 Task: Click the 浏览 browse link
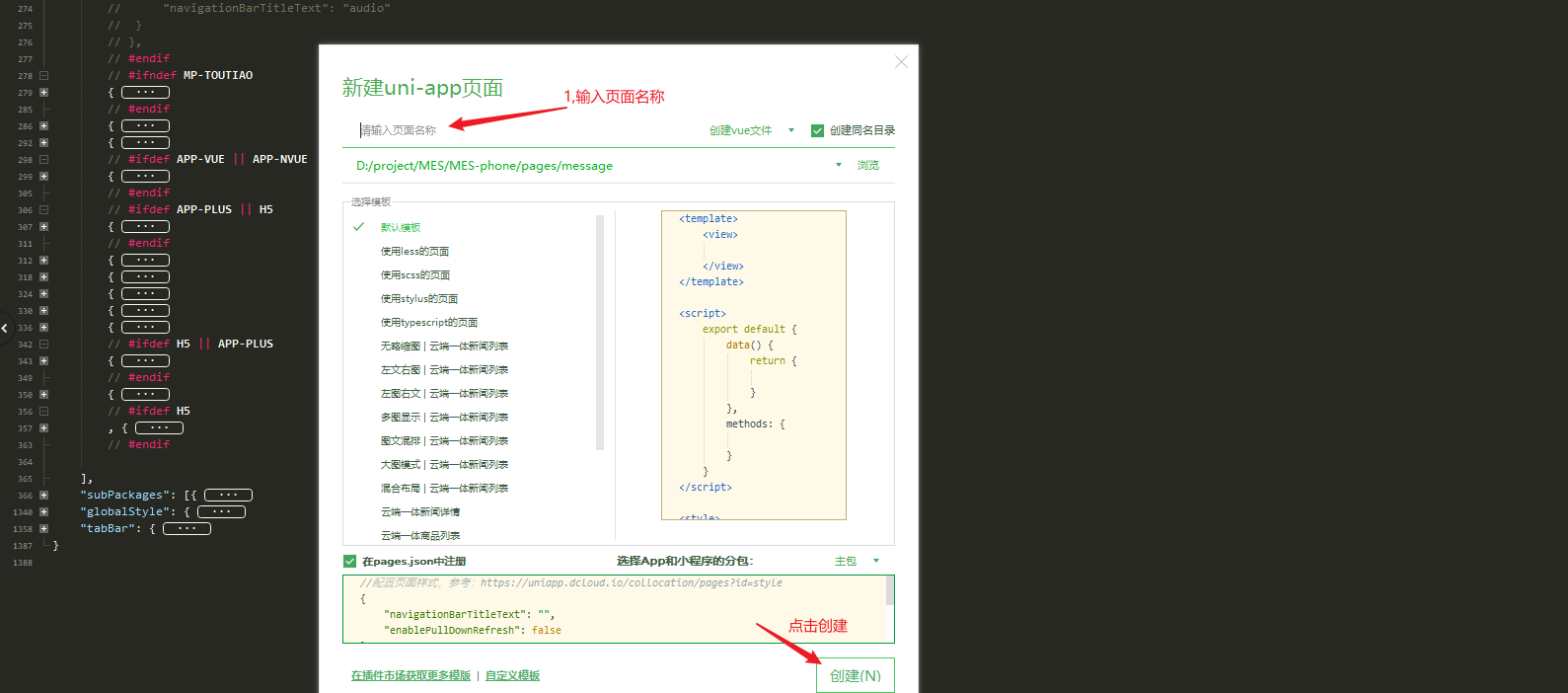click(868, 165)
